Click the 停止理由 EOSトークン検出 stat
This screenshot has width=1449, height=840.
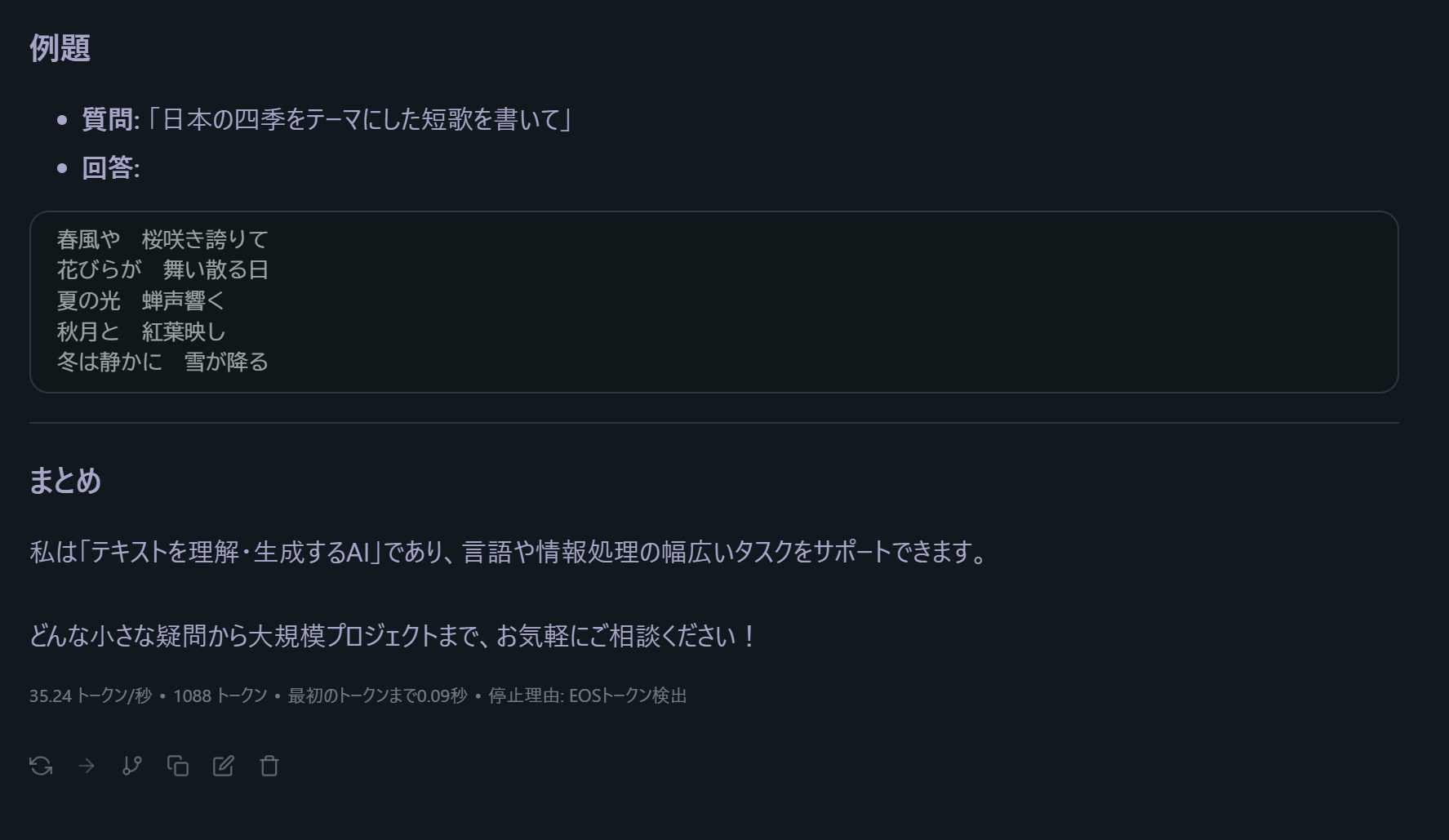click(587, 696)
